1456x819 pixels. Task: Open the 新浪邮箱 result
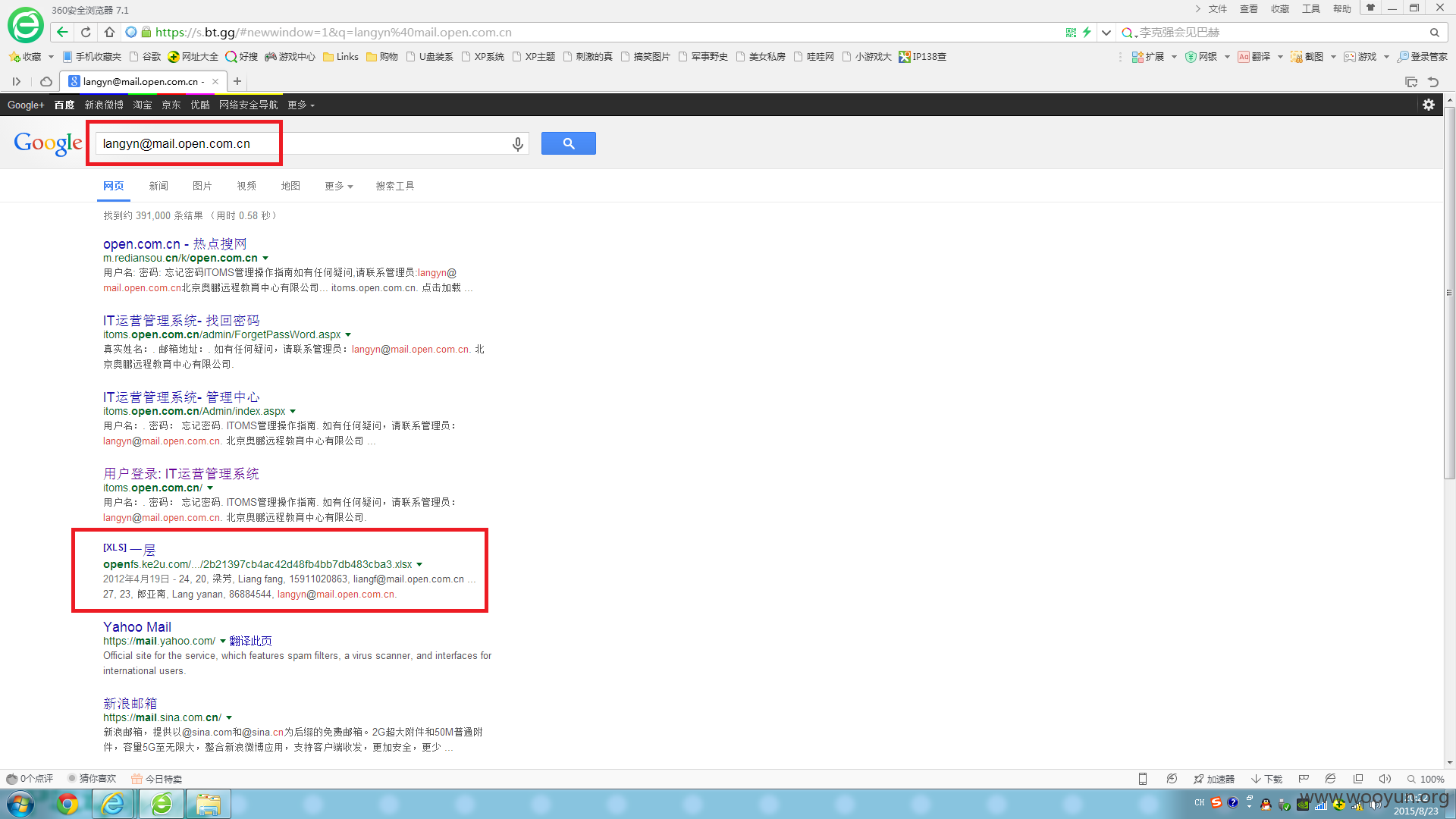click(x=130, y=703)
